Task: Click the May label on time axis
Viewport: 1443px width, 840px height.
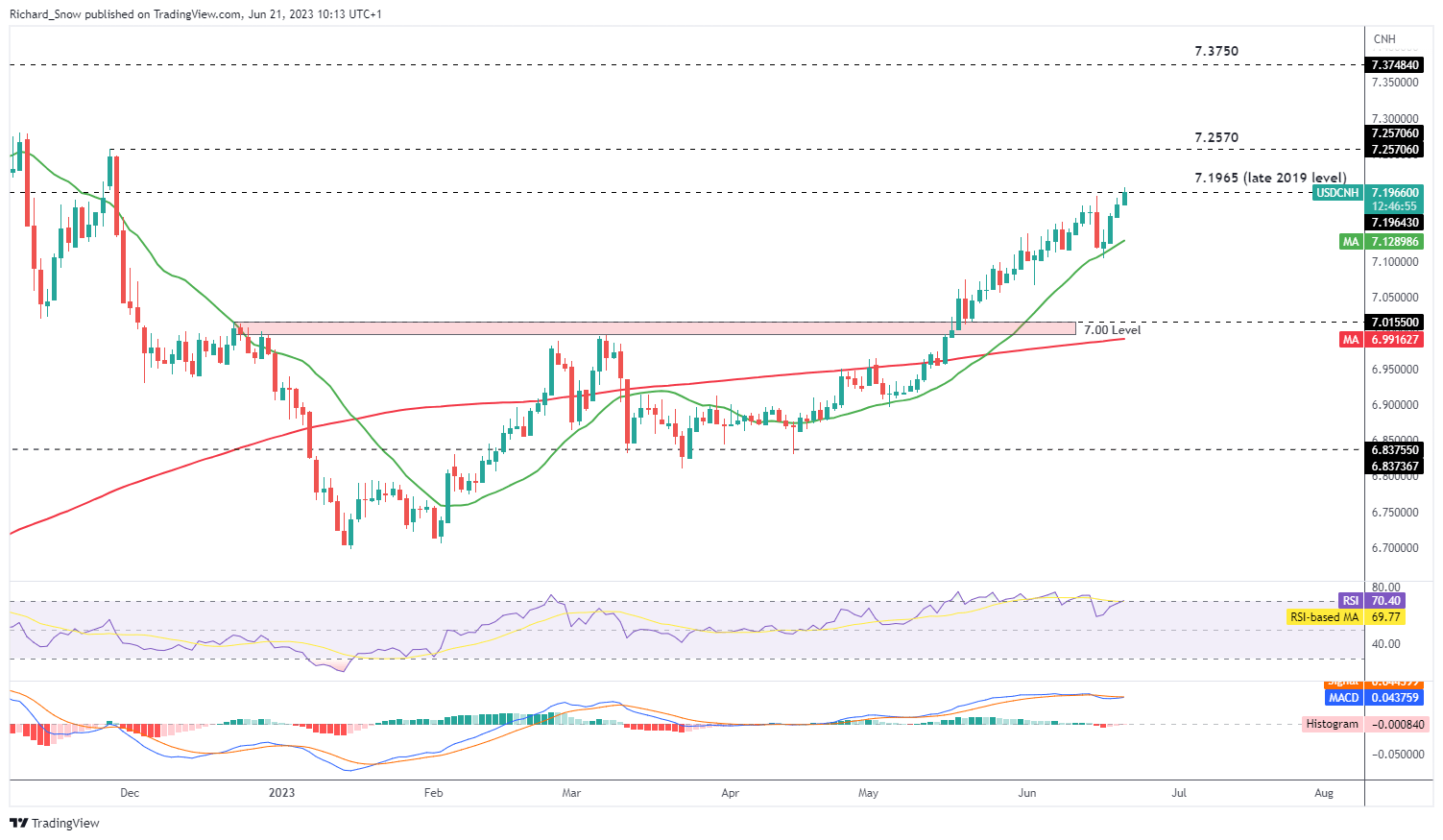Action: point(869,793)
